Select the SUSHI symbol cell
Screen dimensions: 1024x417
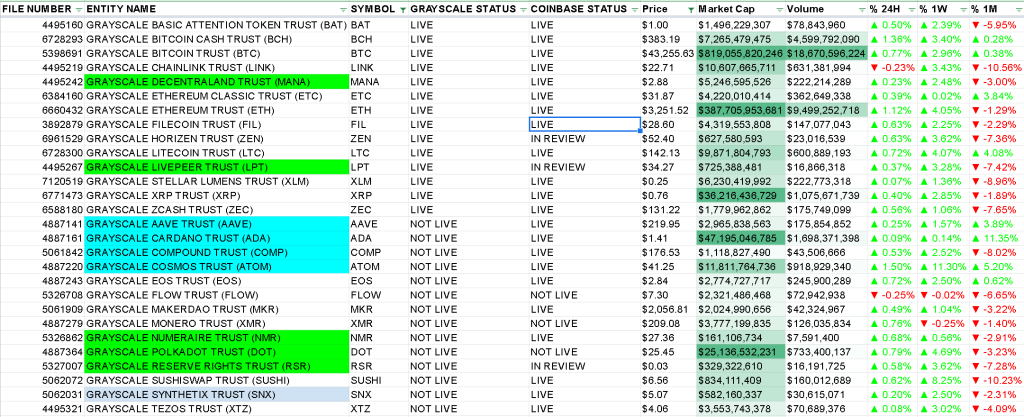379,380
